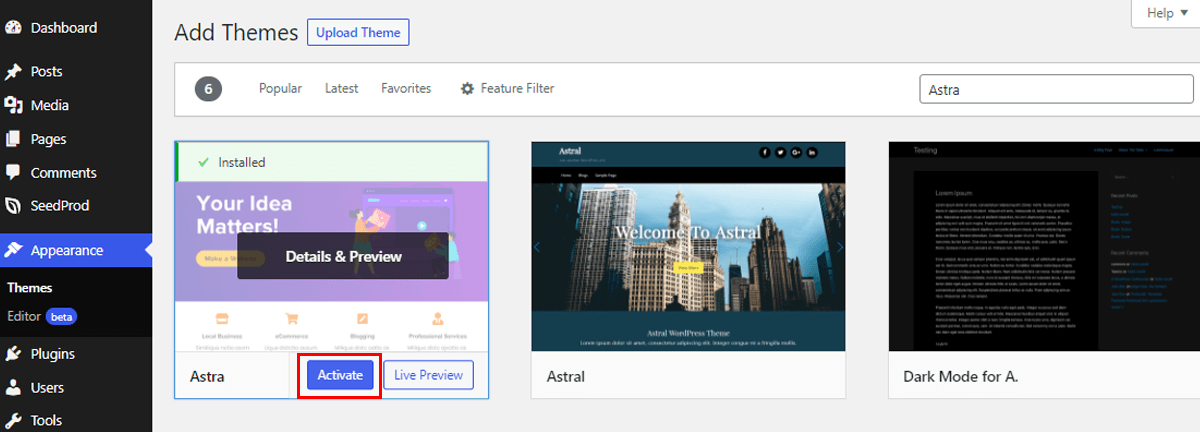This screenshot has width=1200, height=432.
Task: Click the Comments speech bubble icon
Action: (14, 172)
